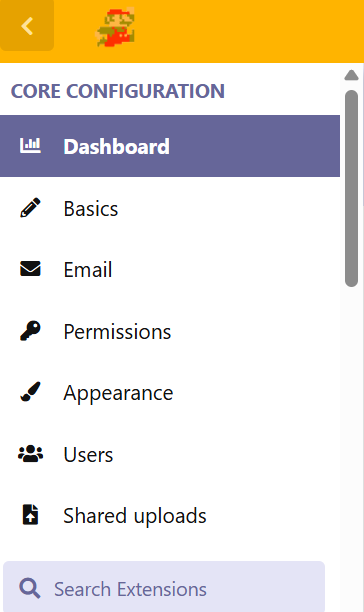Open the Dashboard page
The image size is (364, 612).
pos(170,146)
